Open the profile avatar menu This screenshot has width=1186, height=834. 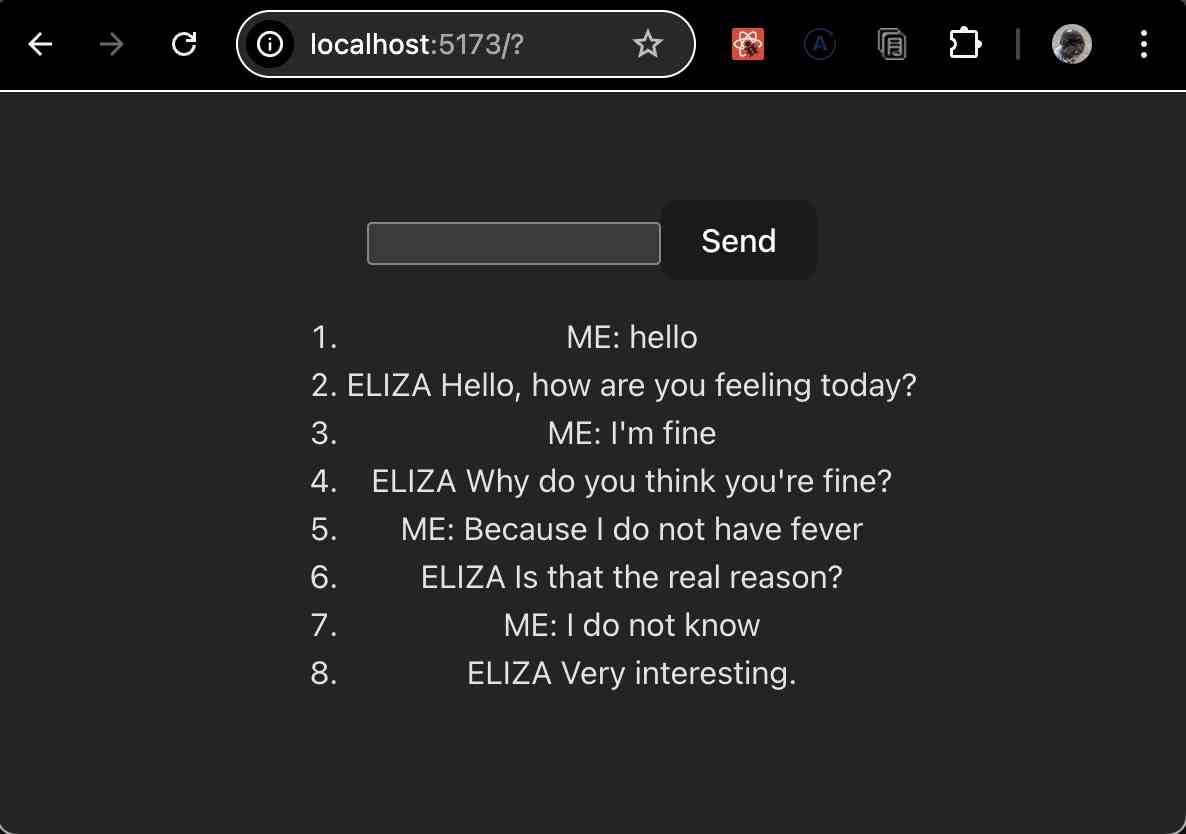click(1072, 44)
